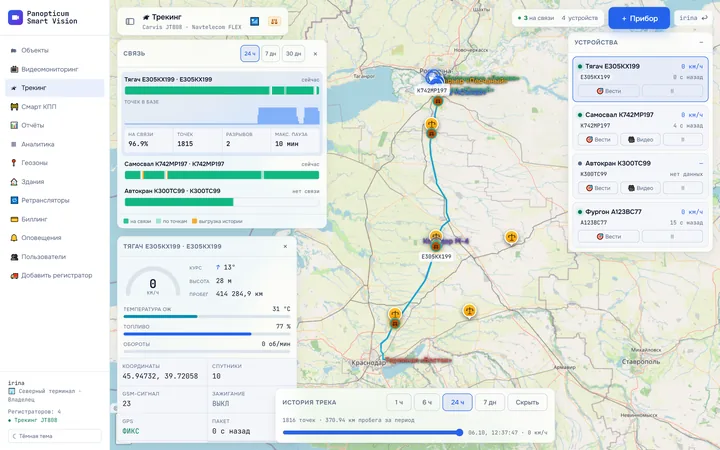
Task: Click the Panopticum Smart Vision logo icon
Action: [15, 17]
